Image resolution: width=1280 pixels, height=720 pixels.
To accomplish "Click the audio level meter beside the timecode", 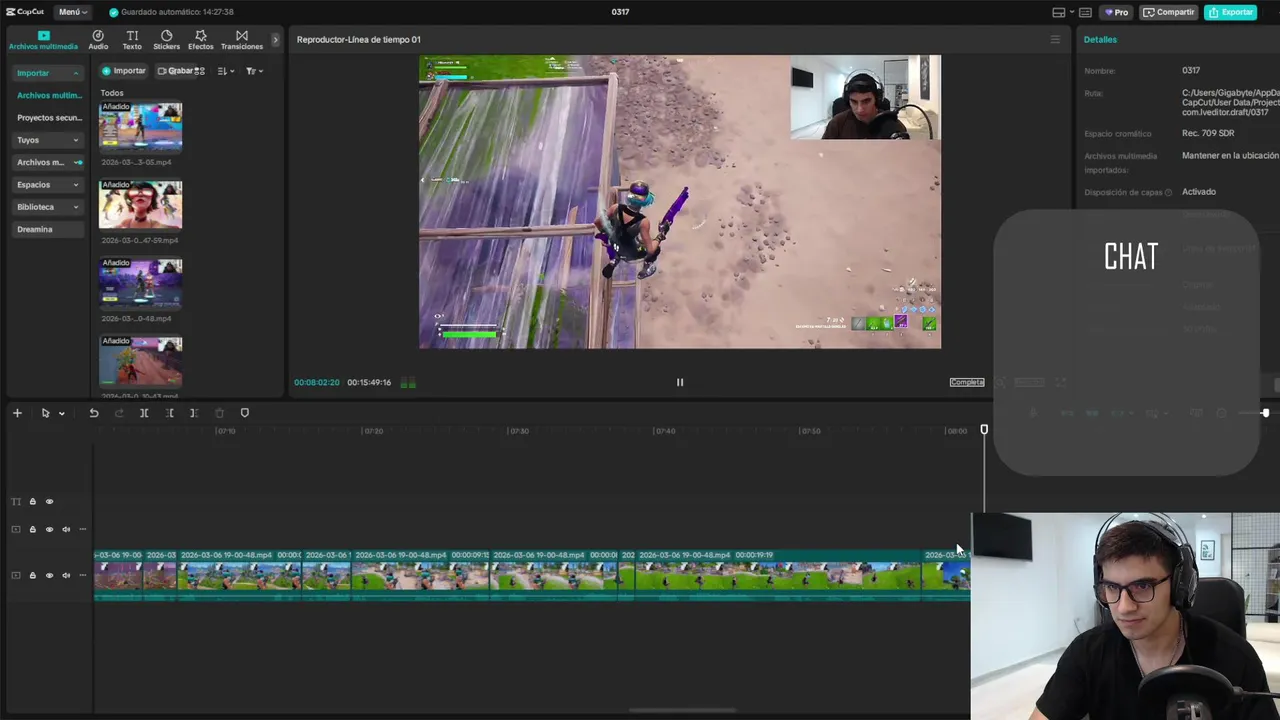I will click(408, 382).
